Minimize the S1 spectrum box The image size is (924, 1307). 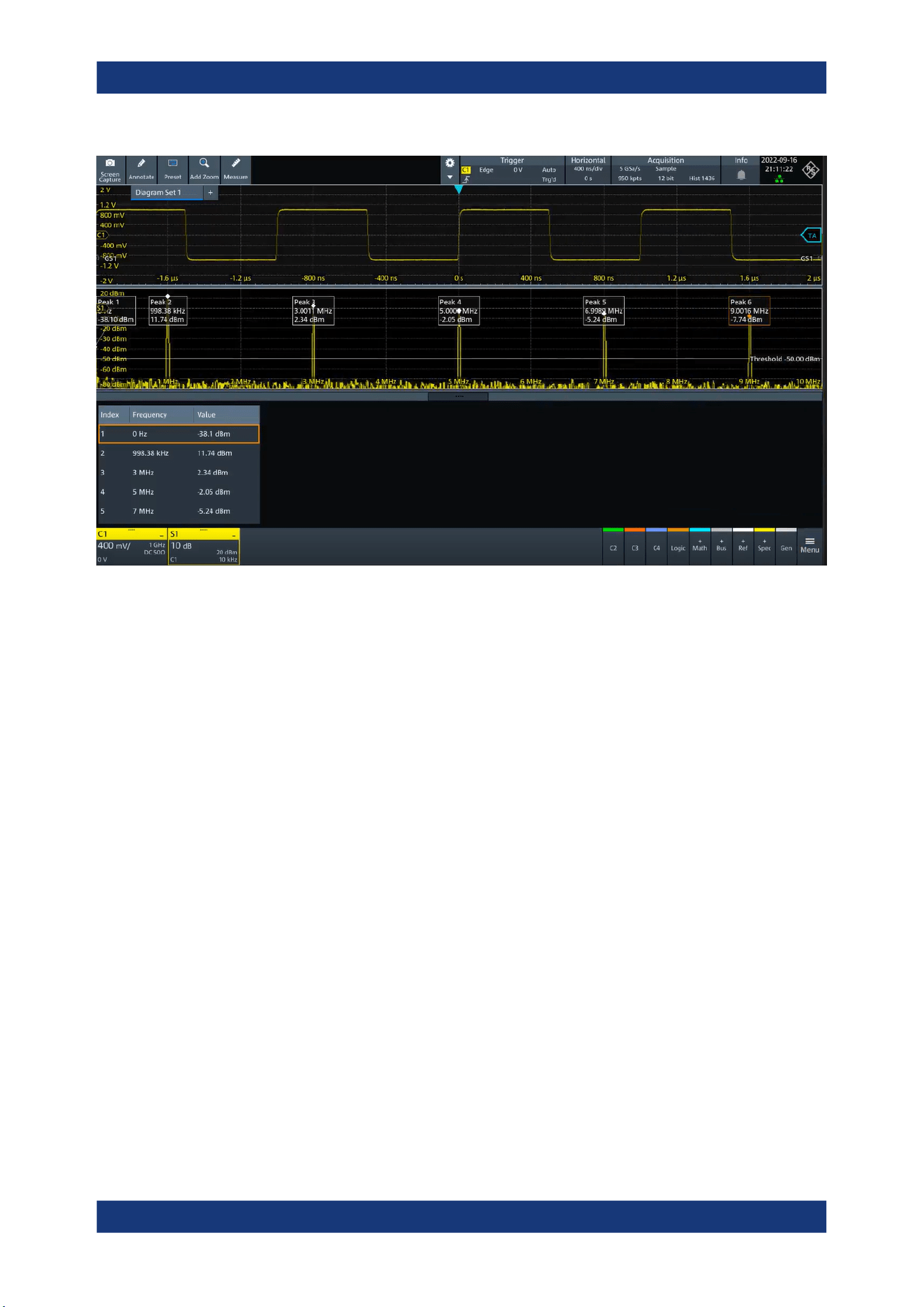pos(234,534)
